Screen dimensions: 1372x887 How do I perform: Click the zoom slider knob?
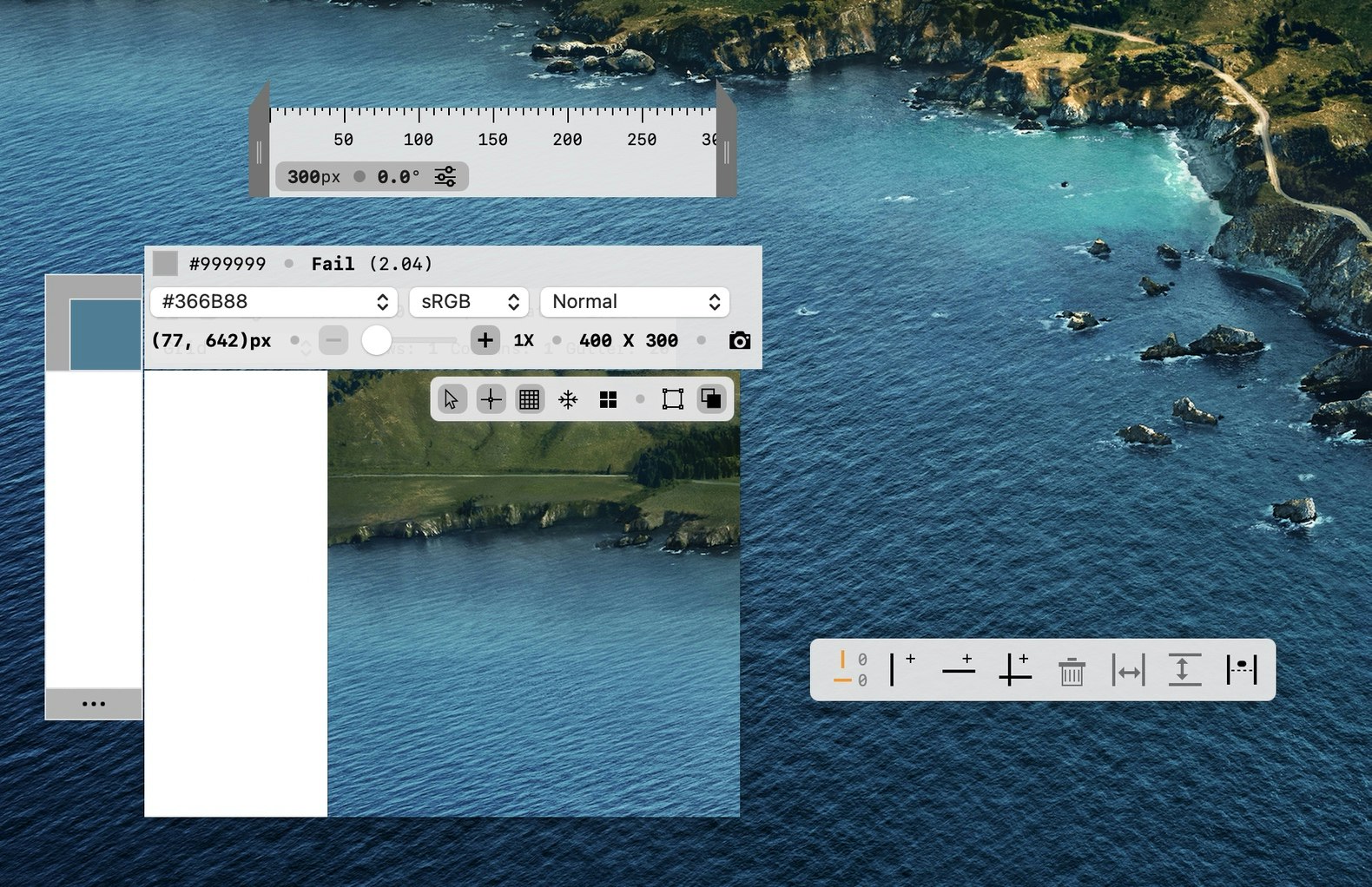pyautogui.click(x=376, y=340)
